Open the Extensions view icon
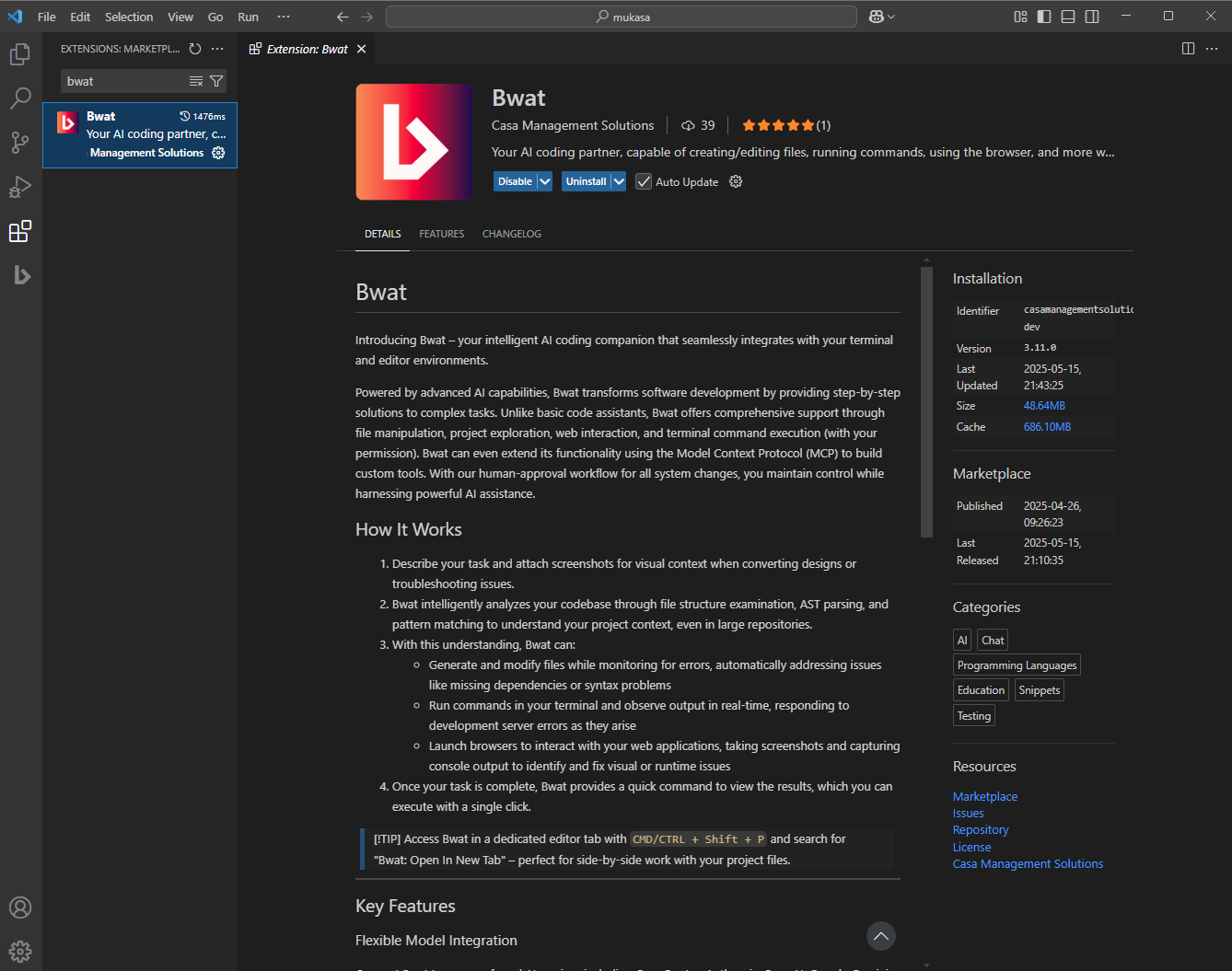 pos(20,231)
